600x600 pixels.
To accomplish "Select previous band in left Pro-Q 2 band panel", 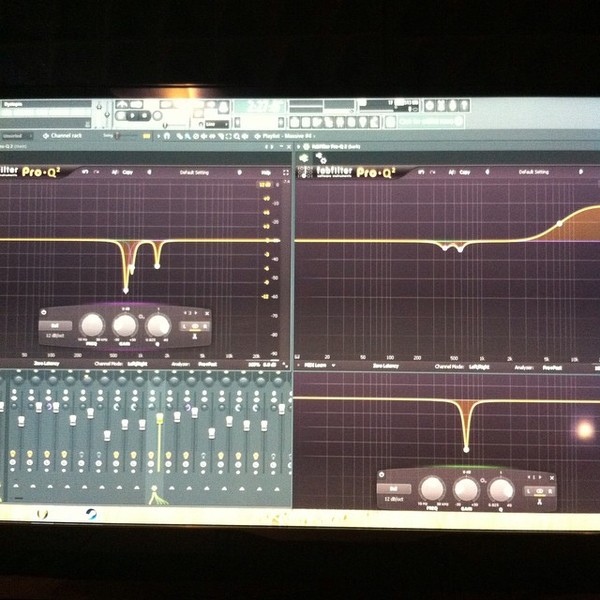I will [x=185, y=313].
